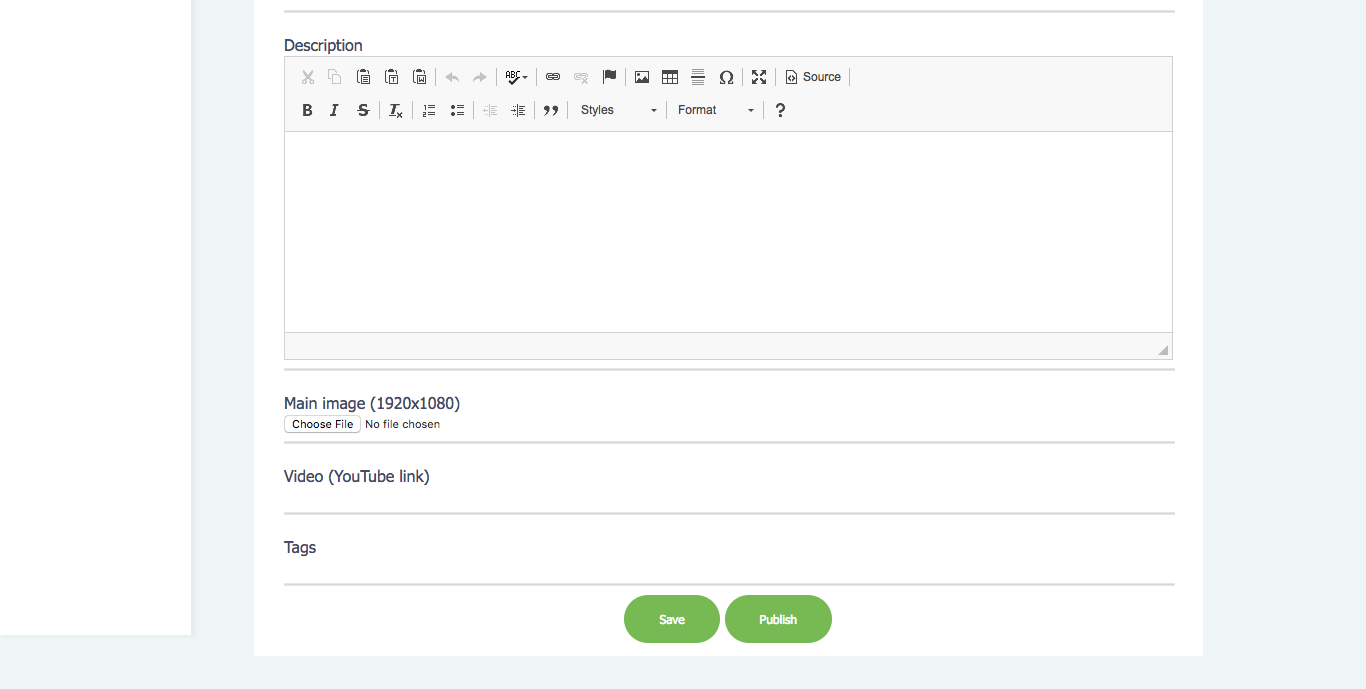Click inside the Description text area
Viewport: 1366px width, 689px height.
(x=728, y=232)
